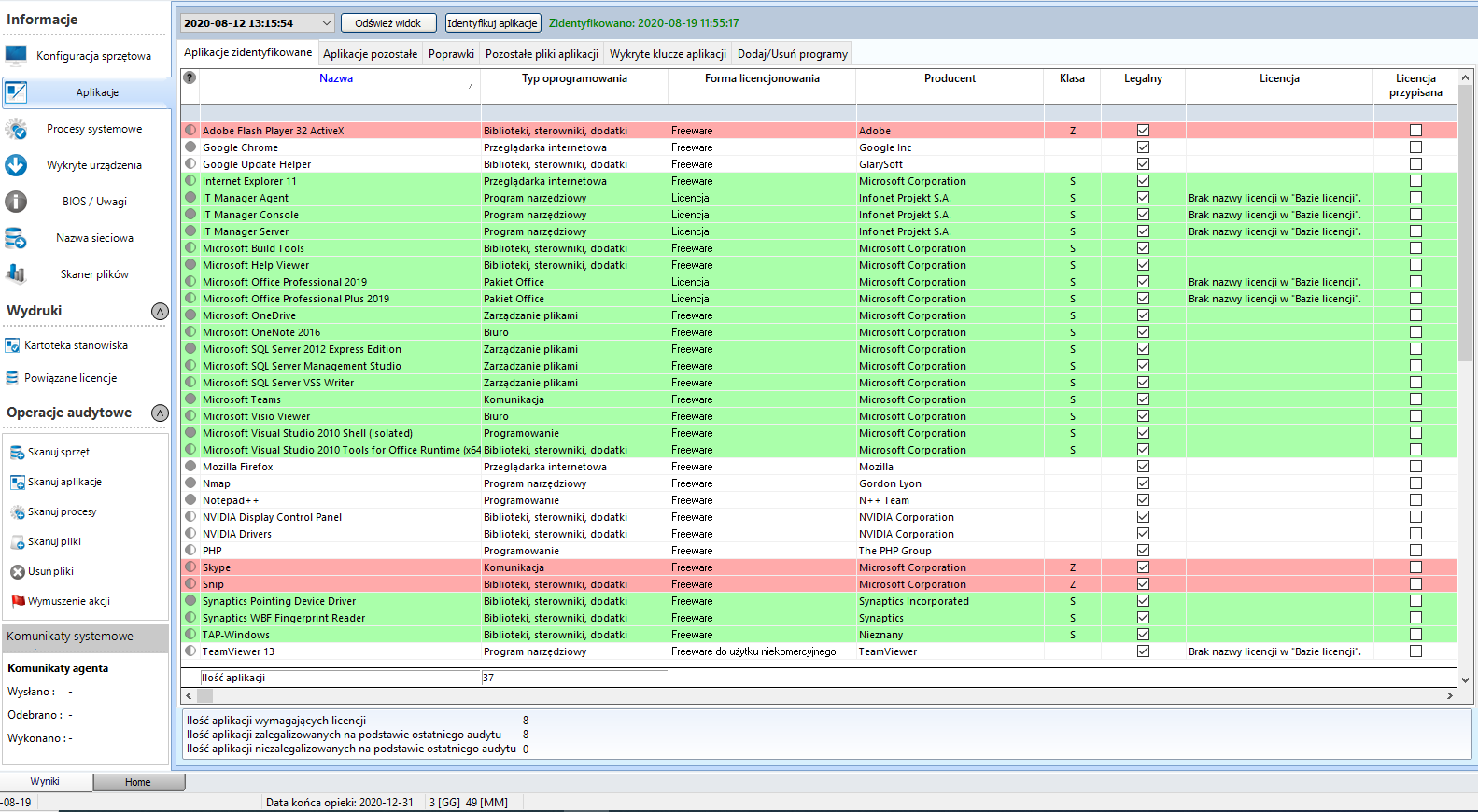Screen dimensions: 1478x812
Task: Click status circle icon for Mozilla Firefox row
Action: point(190,467)
